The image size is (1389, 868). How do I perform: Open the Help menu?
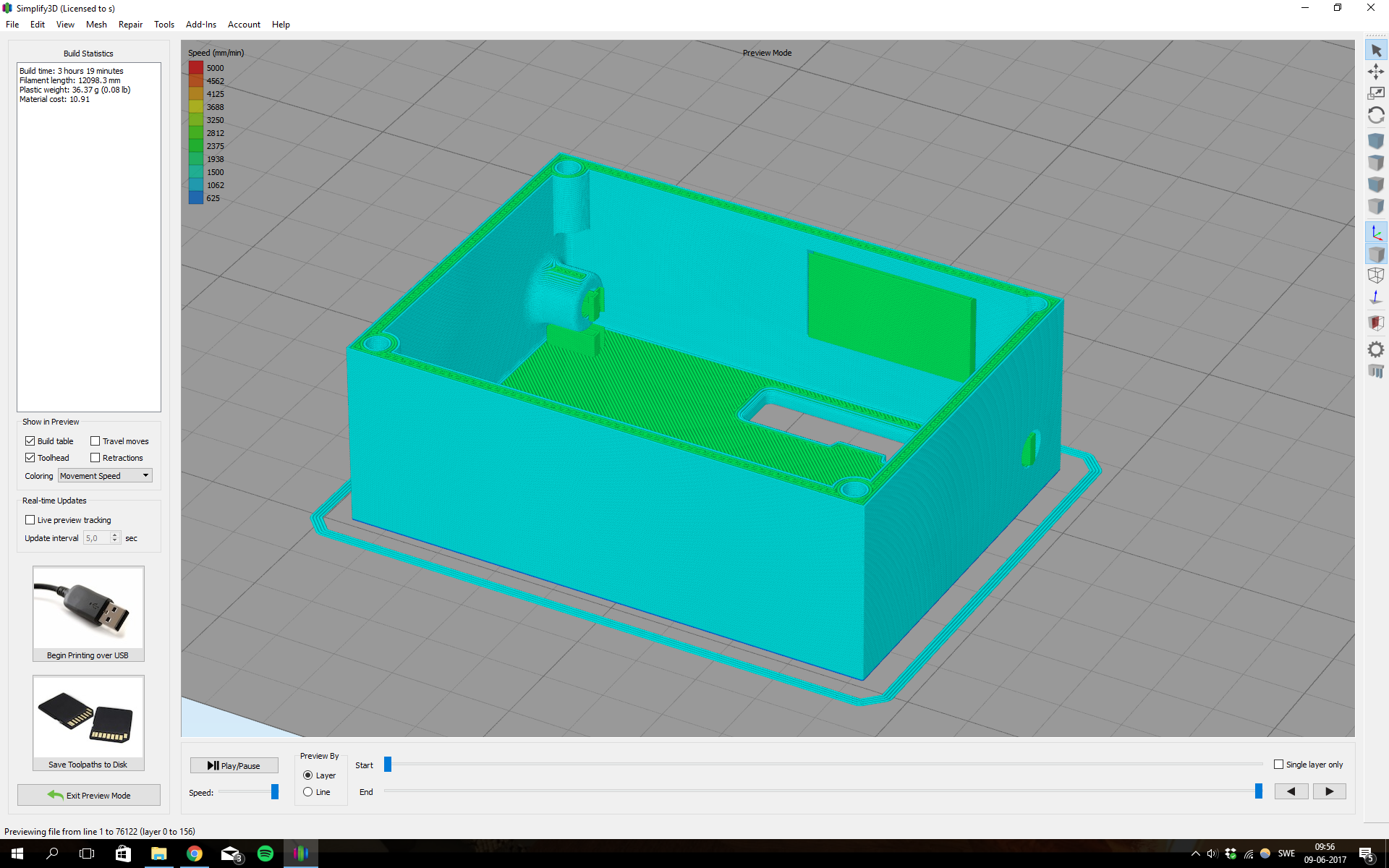click(x=281, y=25)
